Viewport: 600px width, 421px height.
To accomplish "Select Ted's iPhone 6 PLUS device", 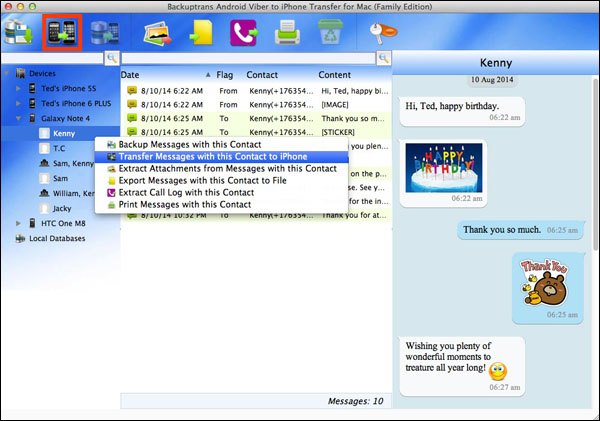I will [76, 103].
